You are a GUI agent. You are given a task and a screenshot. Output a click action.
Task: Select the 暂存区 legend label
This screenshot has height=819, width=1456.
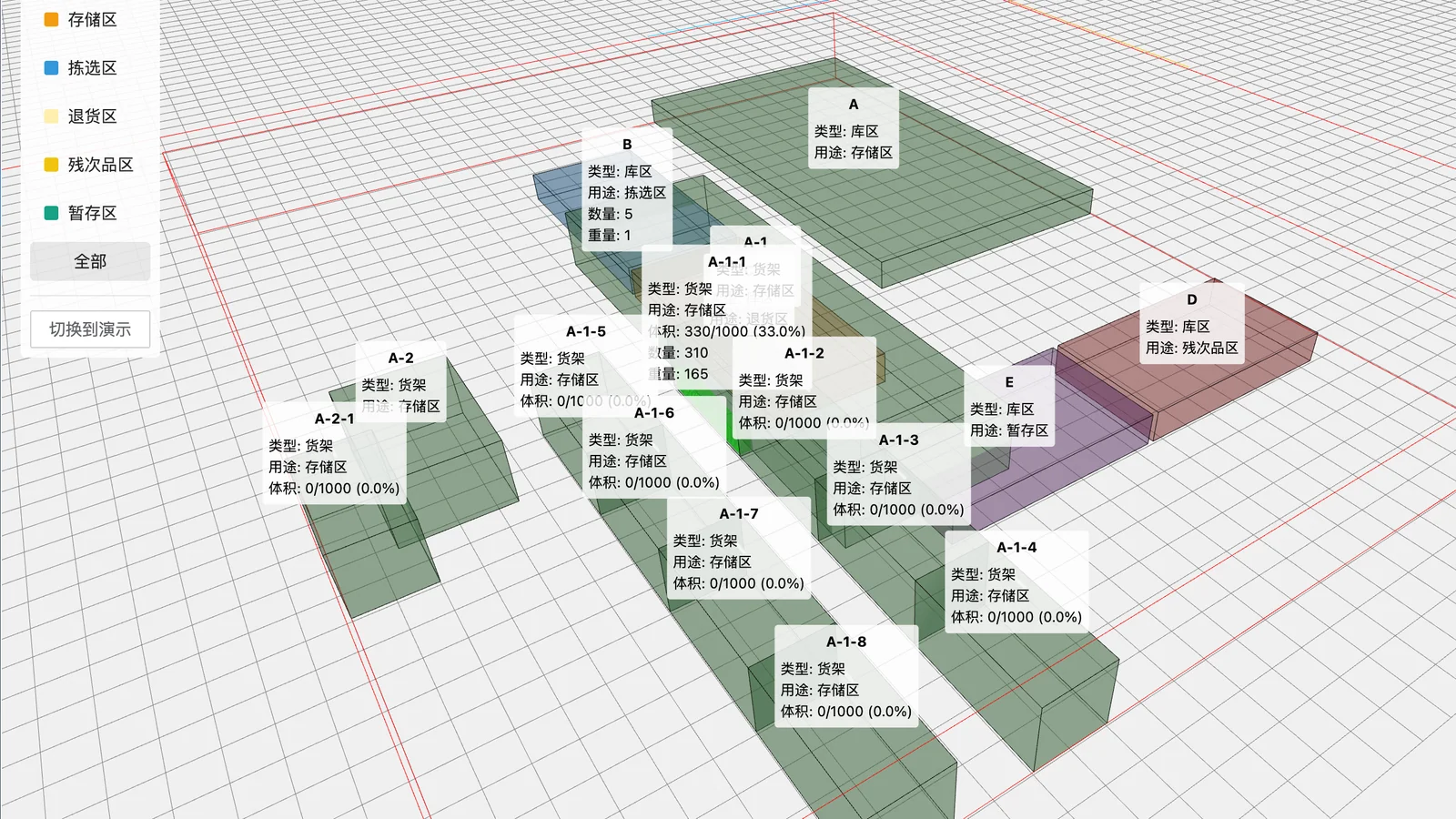click(x=93, y=213)
